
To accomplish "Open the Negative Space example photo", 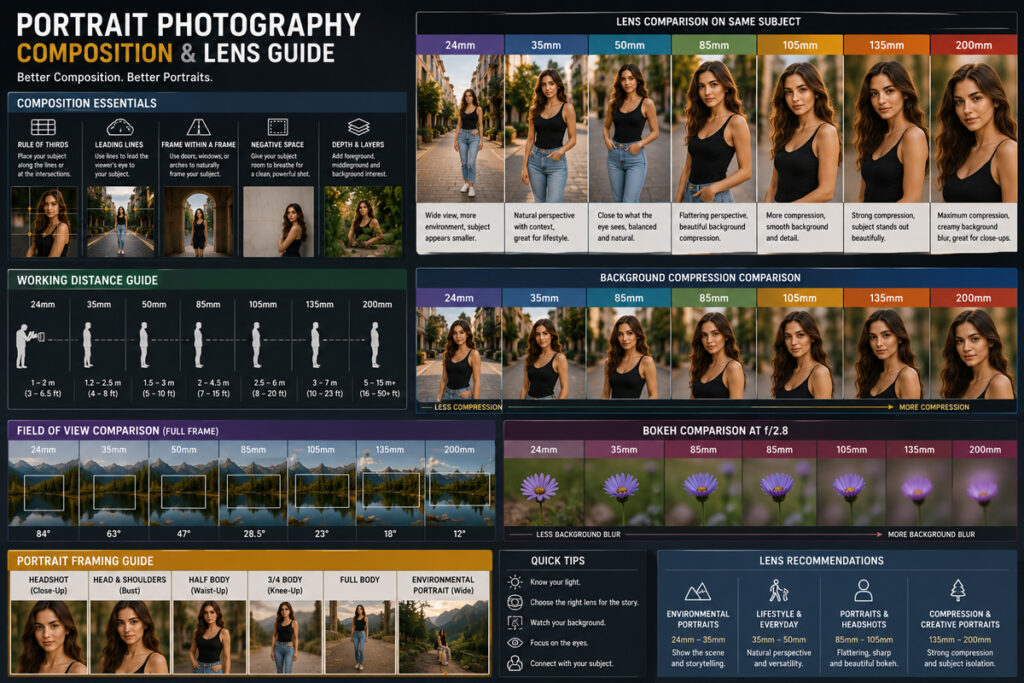I will tap(278, 221).
